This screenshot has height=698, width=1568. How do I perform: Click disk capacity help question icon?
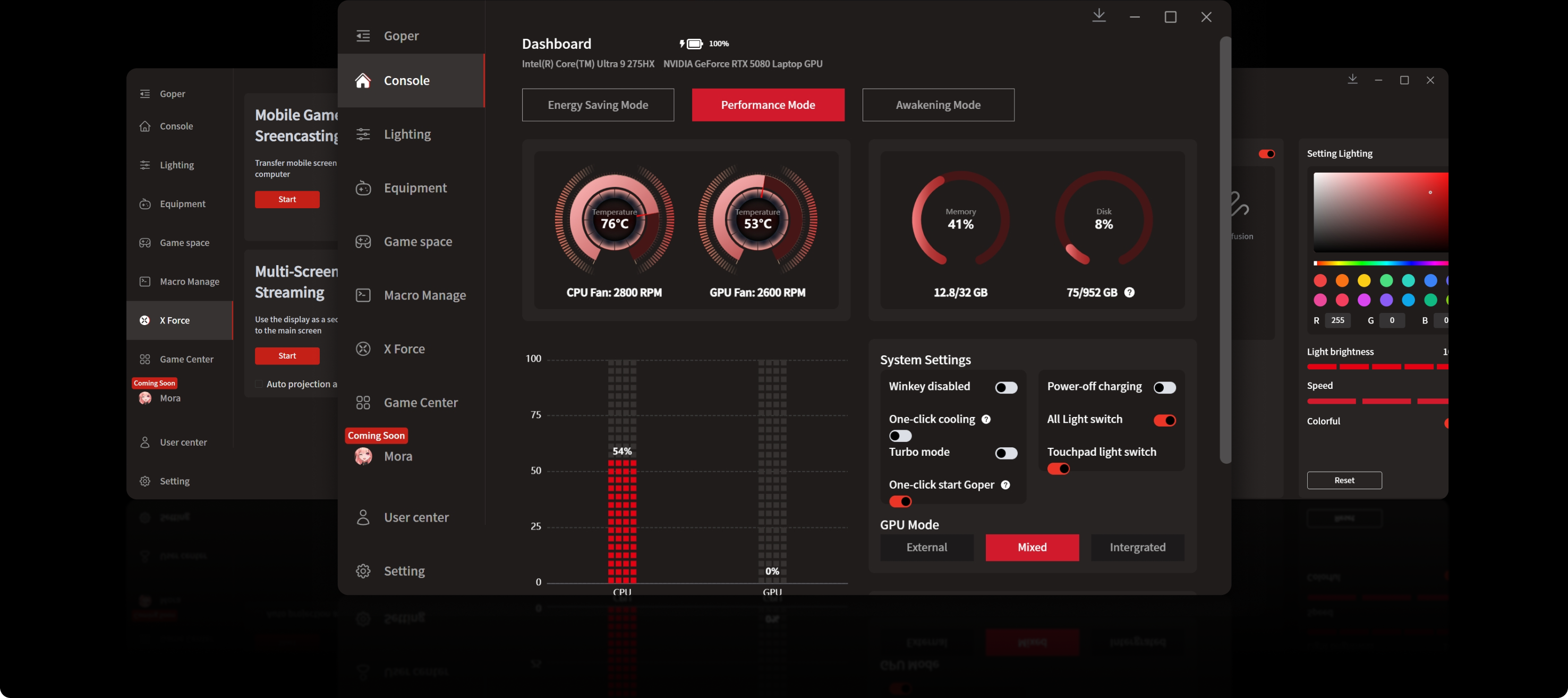pos(1129,293)
